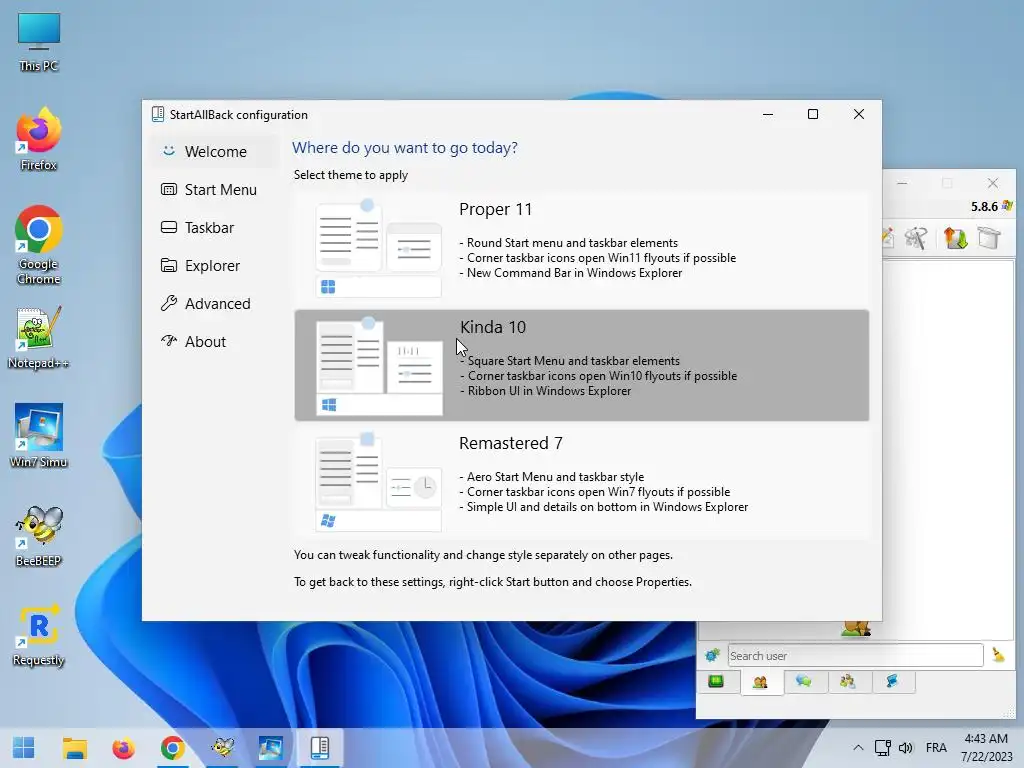1024x768 pixels.
Task: Switch to the Taskbar settings page
Action: [x=215, y=227]
